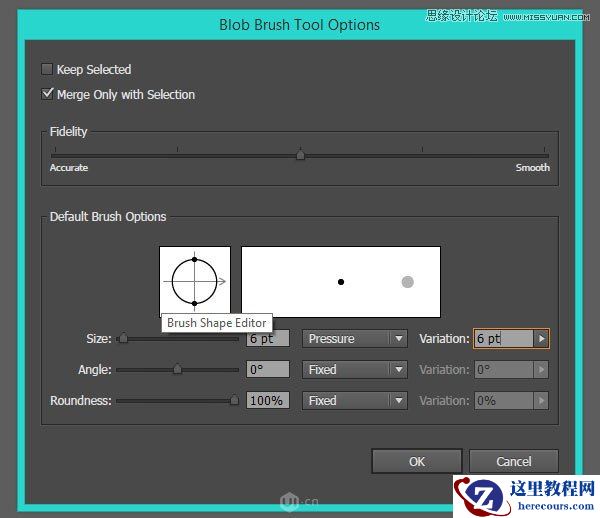
Task: Click the Merge Only with Selection label
Action: pos(126,94)
